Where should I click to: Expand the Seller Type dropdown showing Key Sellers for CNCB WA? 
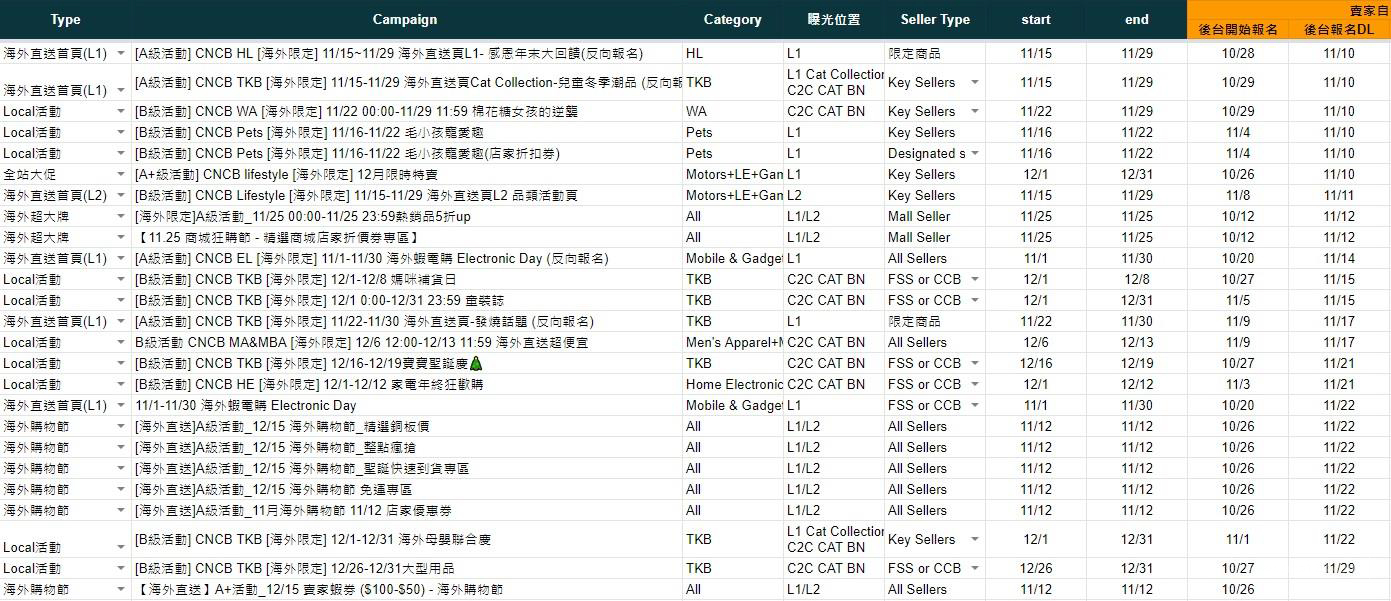975,111
